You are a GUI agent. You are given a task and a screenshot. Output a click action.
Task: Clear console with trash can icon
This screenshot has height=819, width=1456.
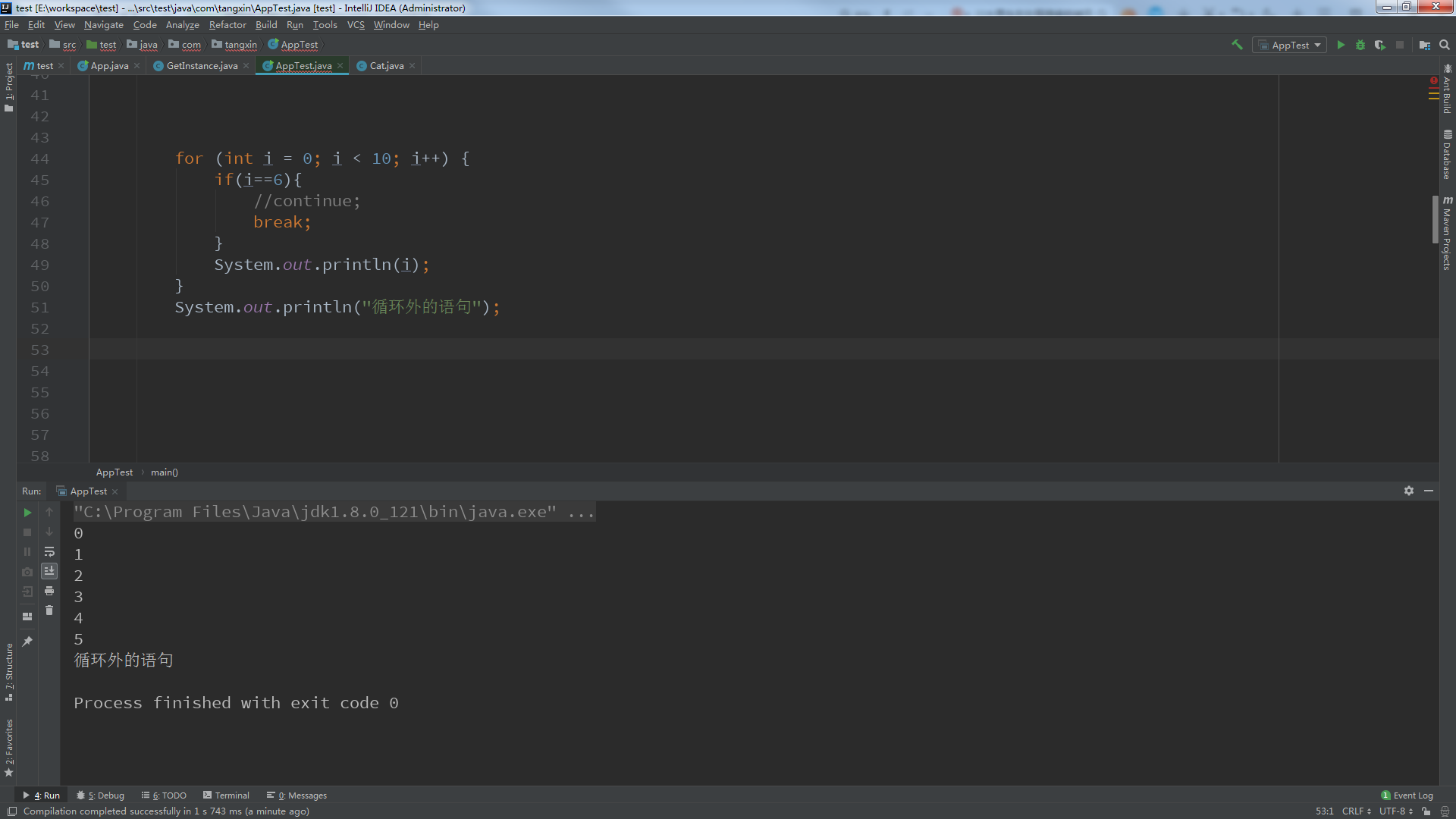click(49, 610)
